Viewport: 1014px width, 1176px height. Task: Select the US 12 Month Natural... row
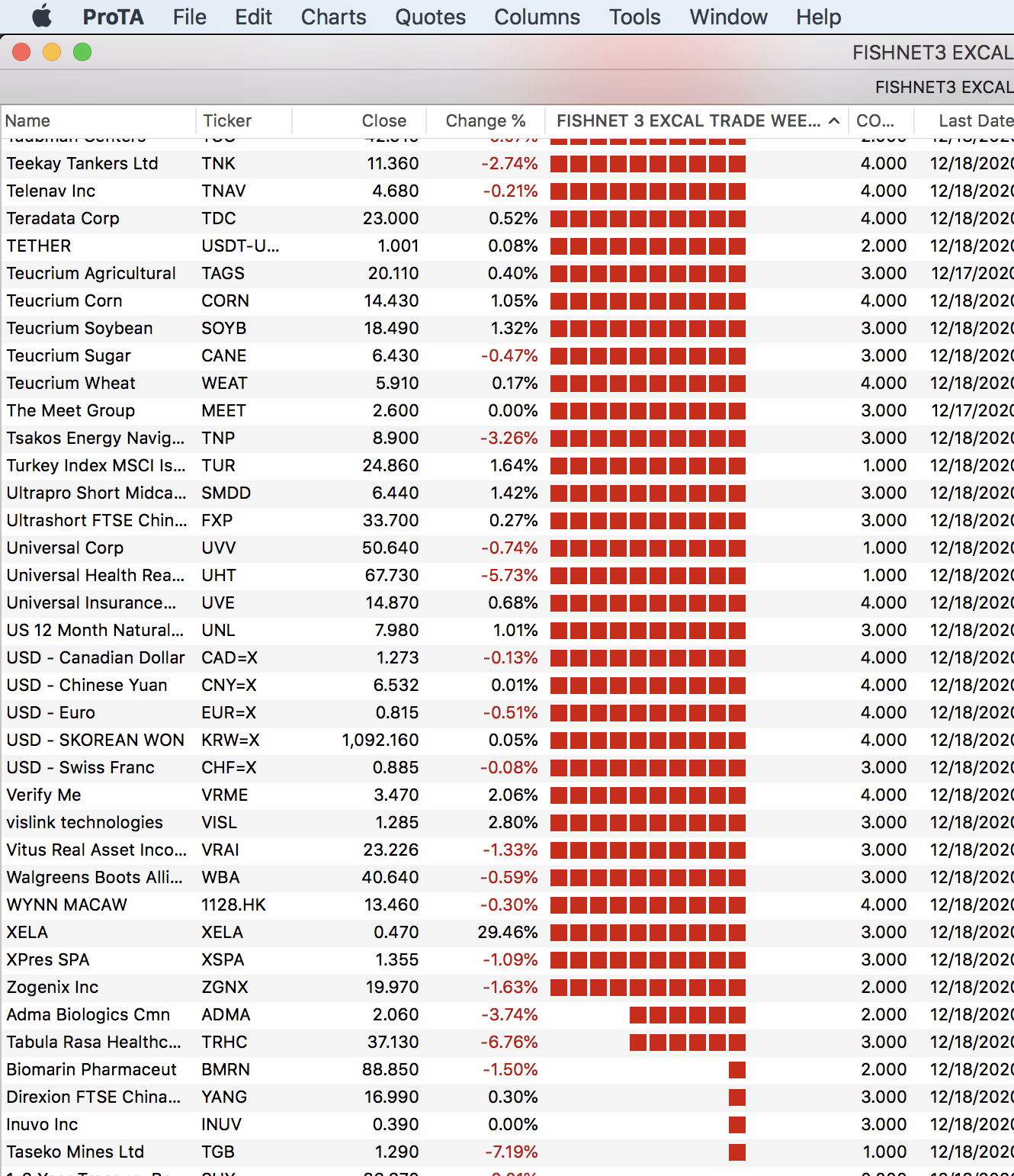tap(507, 630)
